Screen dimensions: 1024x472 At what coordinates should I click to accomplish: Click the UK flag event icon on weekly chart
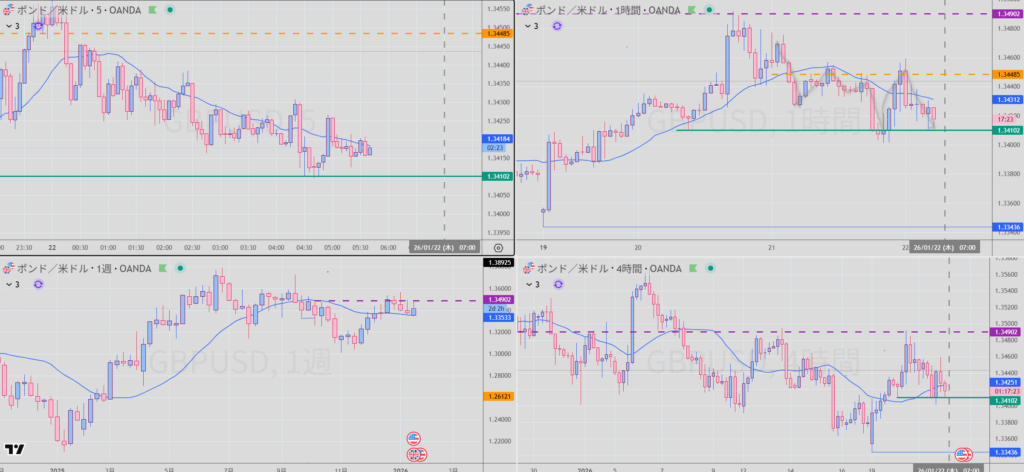pos(414,454)
